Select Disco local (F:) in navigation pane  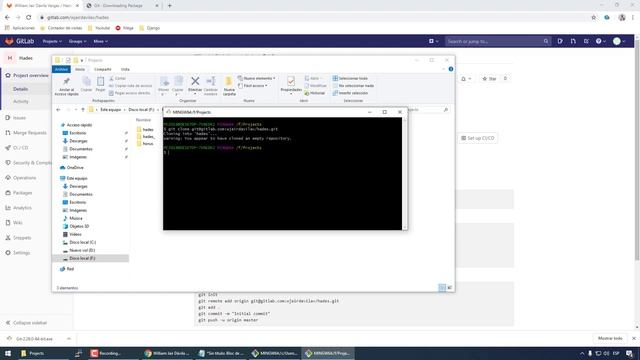coord(91,258)
